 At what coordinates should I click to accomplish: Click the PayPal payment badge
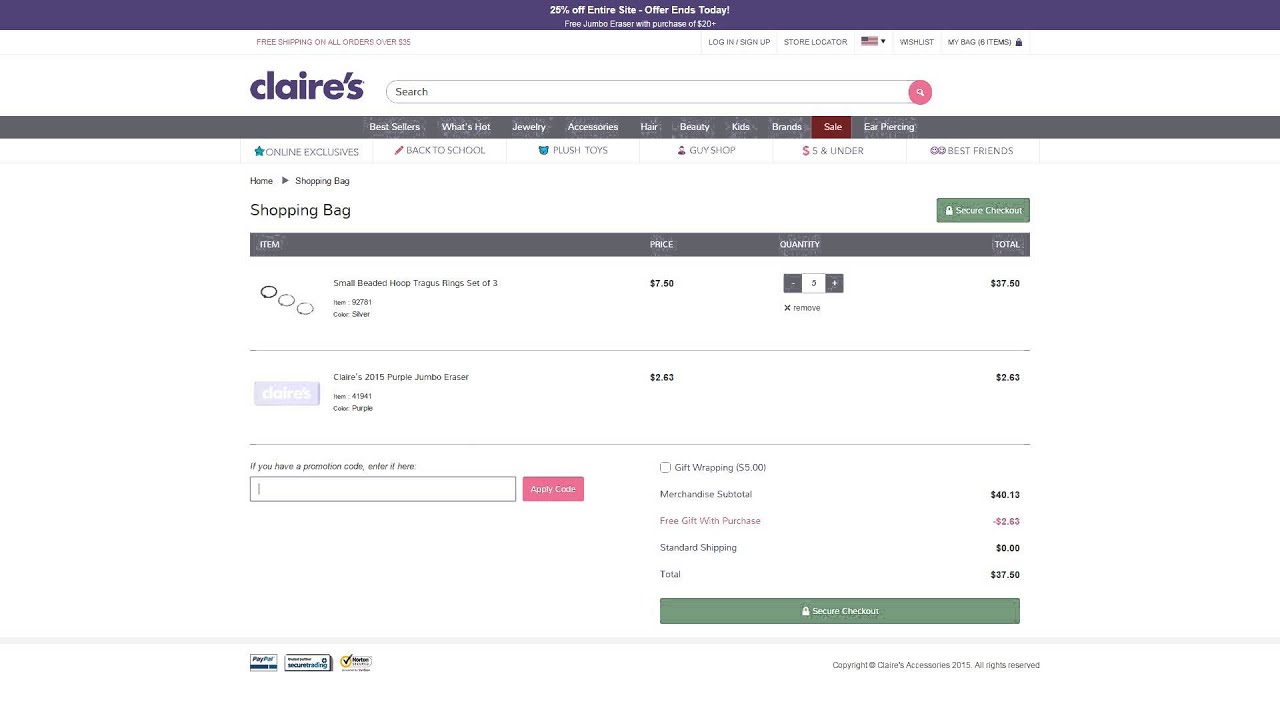click(264, 662)
